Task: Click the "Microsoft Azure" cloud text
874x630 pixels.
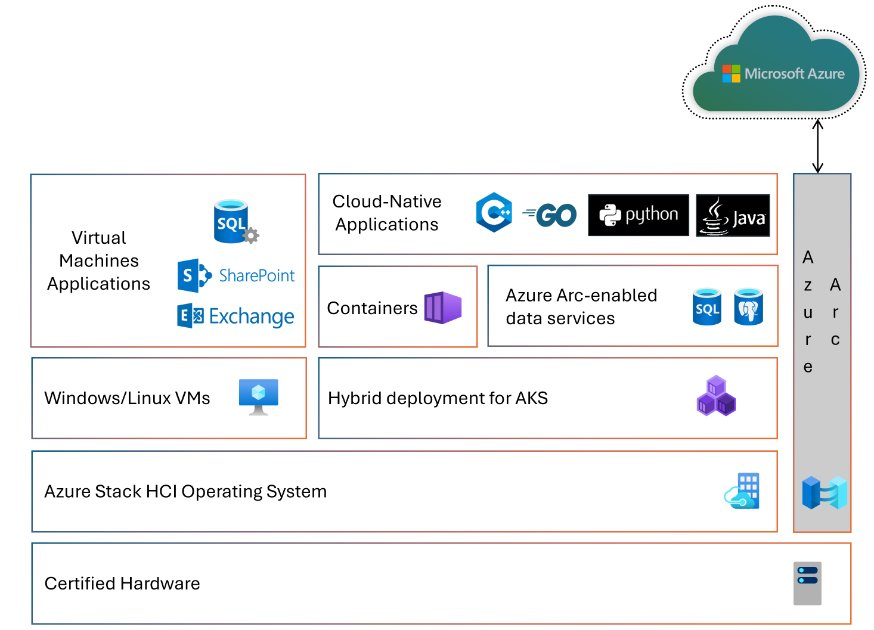Action: 794,74
